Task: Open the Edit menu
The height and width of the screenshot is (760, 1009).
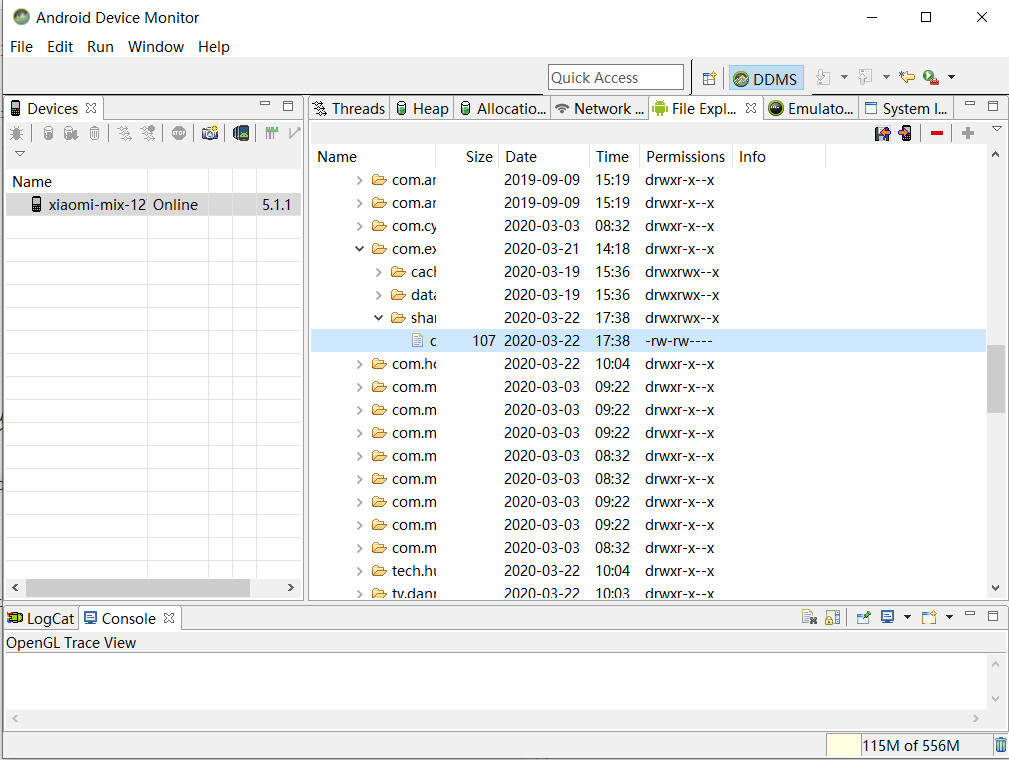Action: (60, 47)
